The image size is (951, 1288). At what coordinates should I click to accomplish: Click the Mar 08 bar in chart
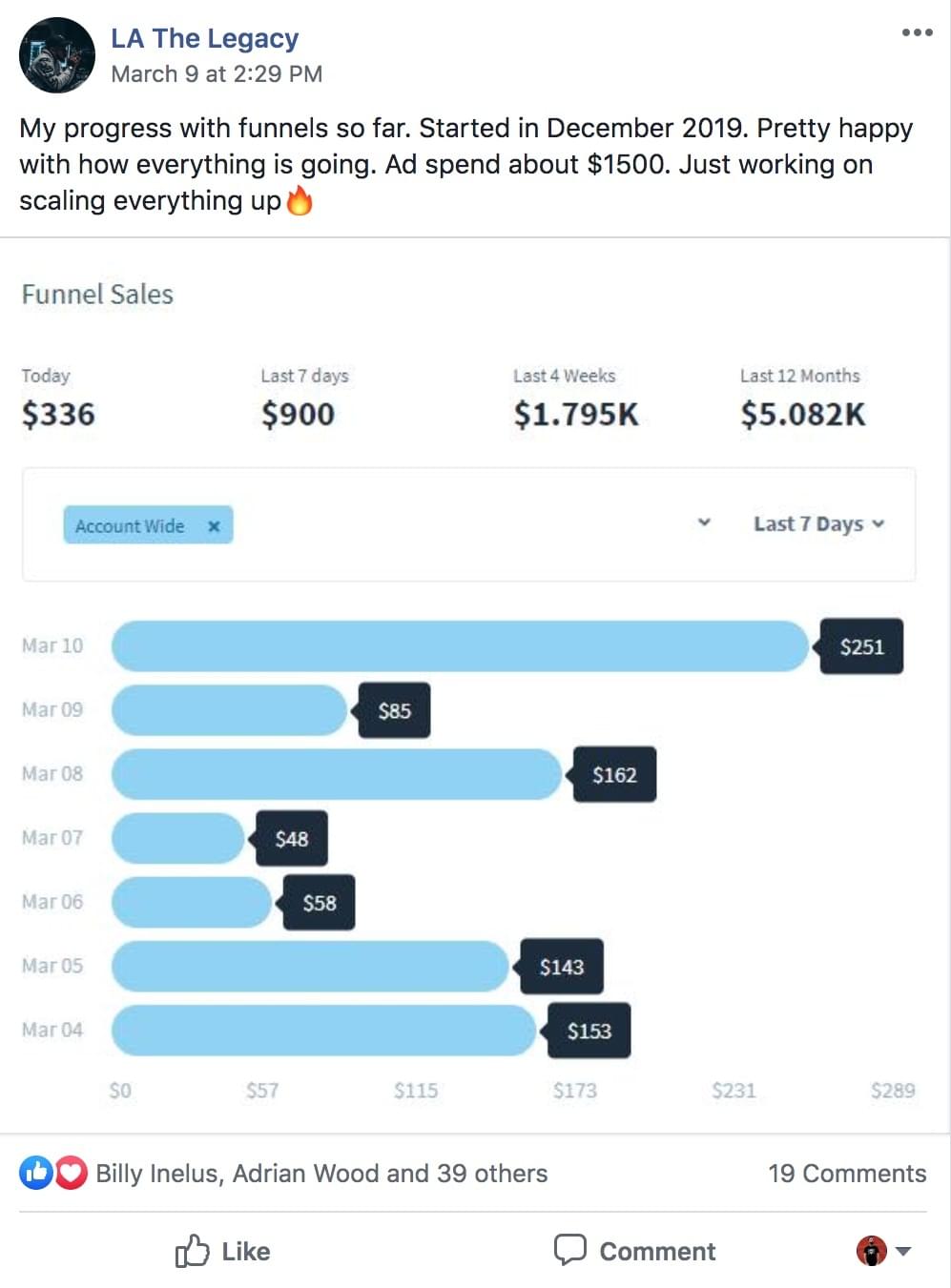click(337, 774)
